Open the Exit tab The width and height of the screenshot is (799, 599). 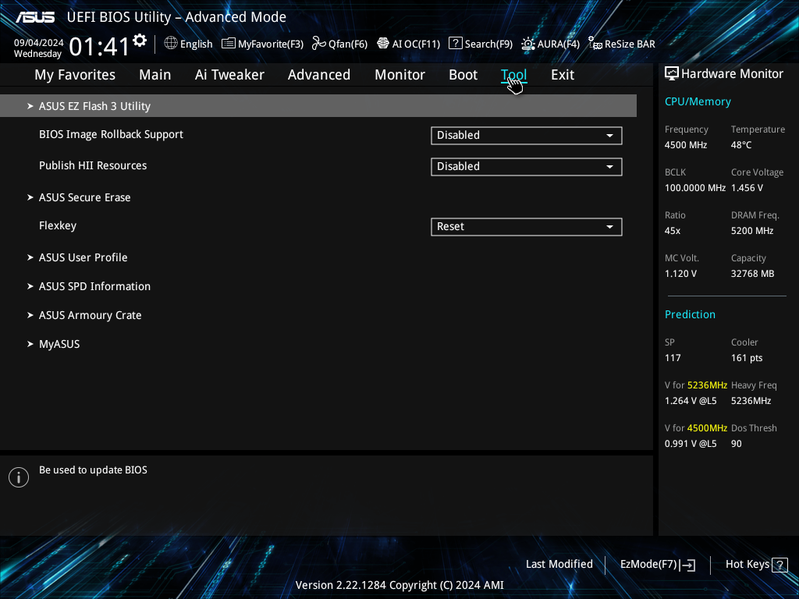coord(563,75)
